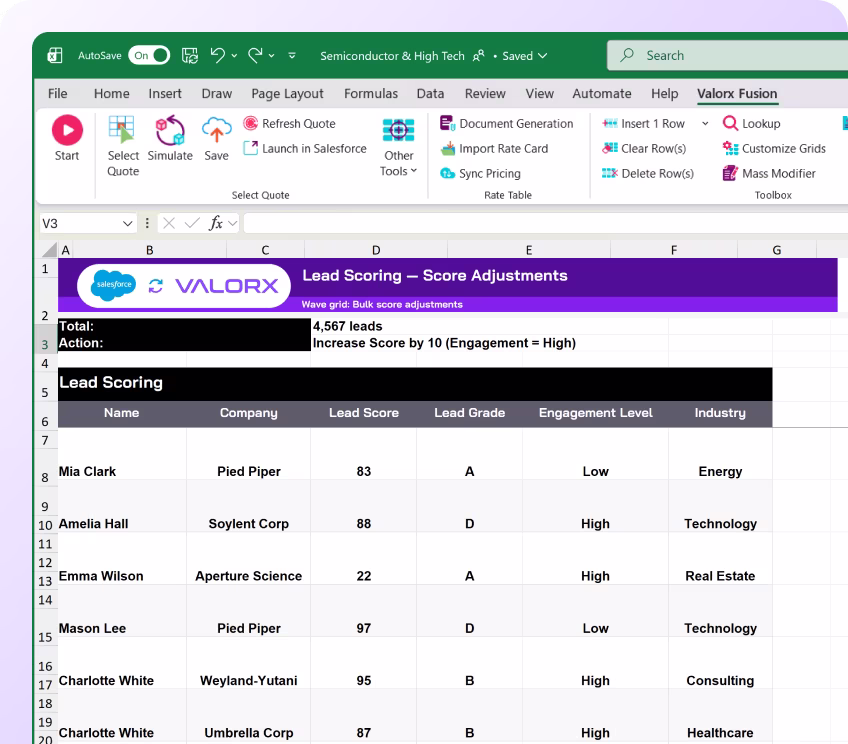The width and height of the screenshot is (848, 744).
Task: Click the Launch in Salesforce icon
Action: (x=250, y=148)
